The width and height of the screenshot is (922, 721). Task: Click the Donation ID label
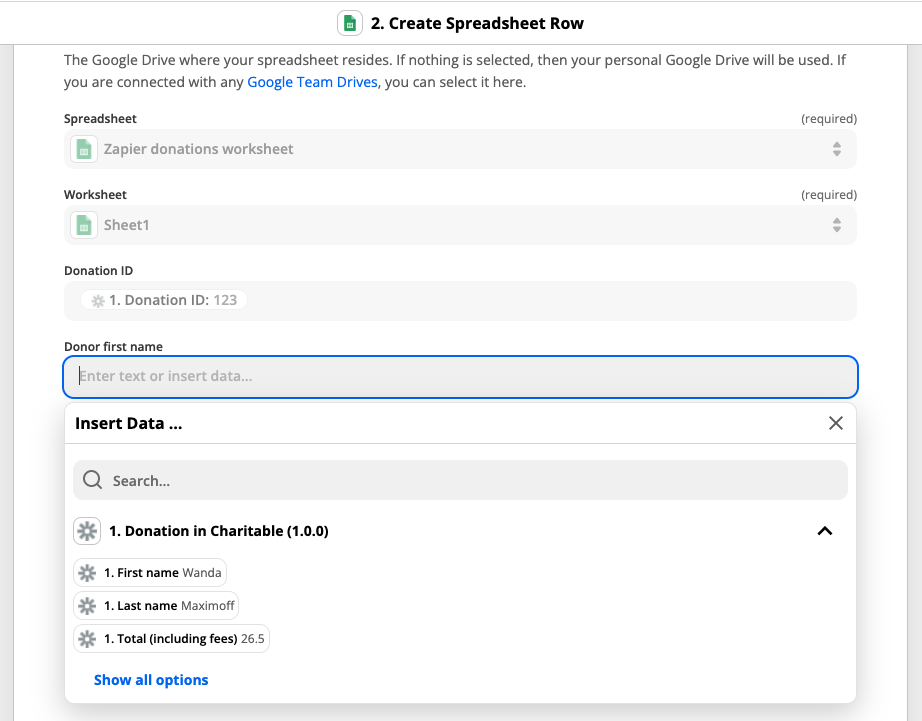click(99, 271)
